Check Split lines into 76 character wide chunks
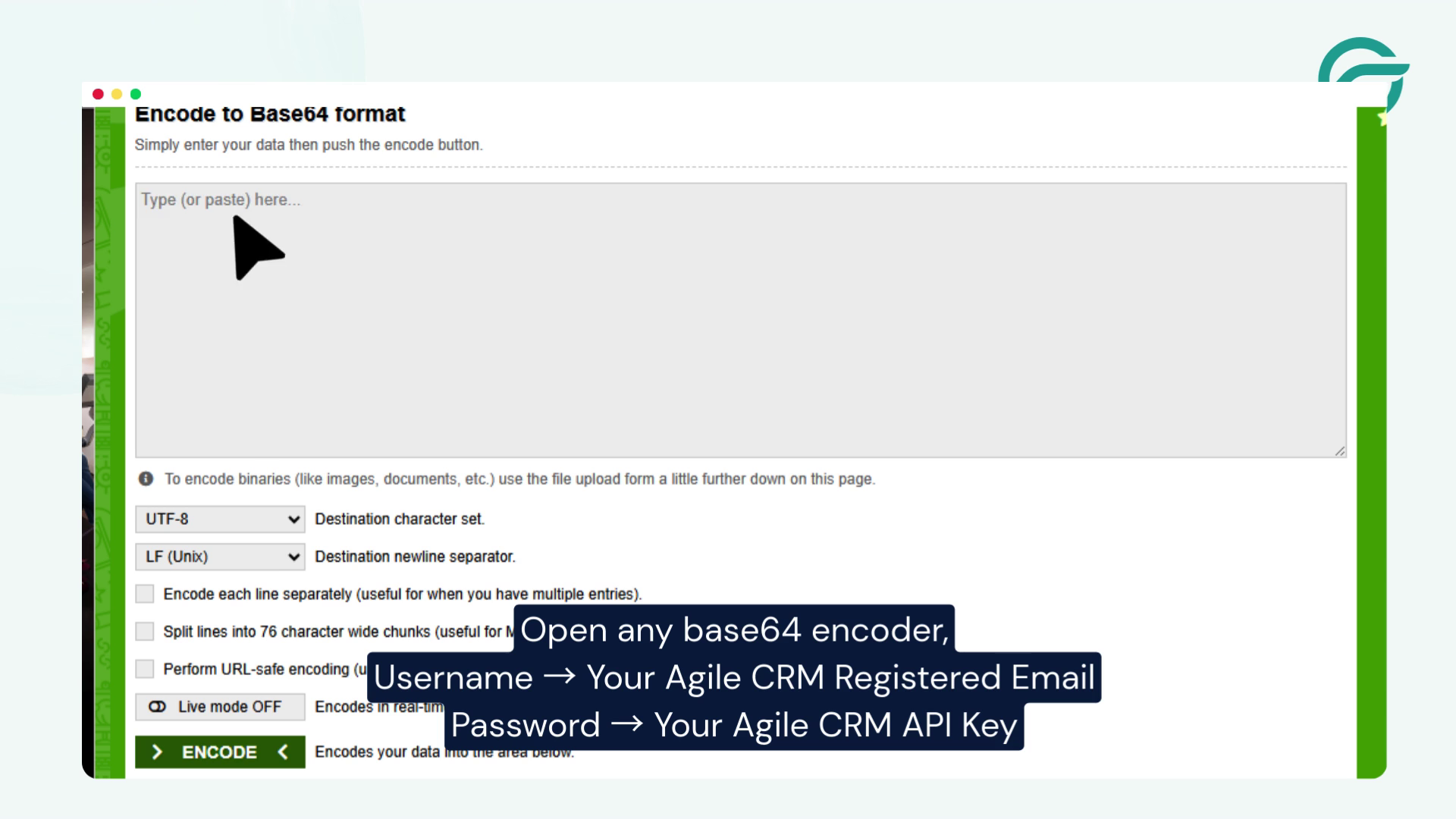Image resolution: width=1456 pixels, height=819 pixels. (144, 631)
